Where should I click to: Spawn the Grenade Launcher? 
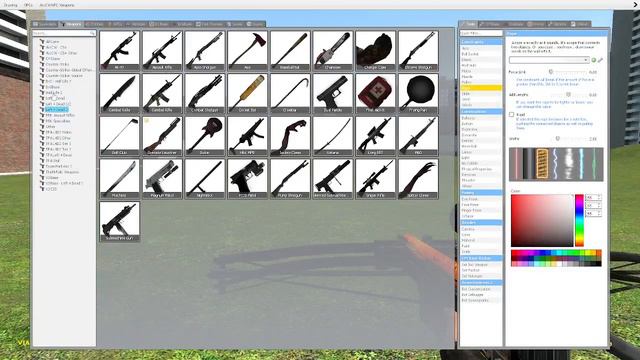coord(162,136)
